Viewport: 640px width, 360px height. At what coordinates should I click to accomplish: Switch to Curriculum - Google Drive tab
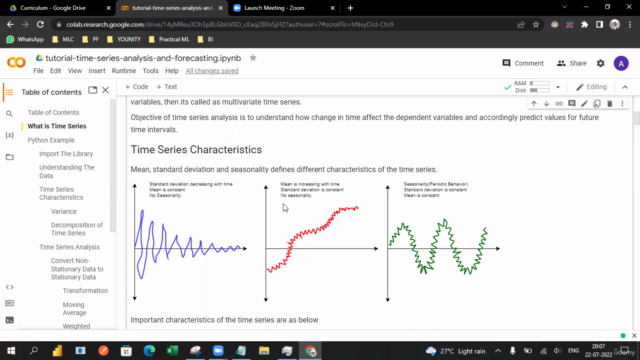point(53,8)
